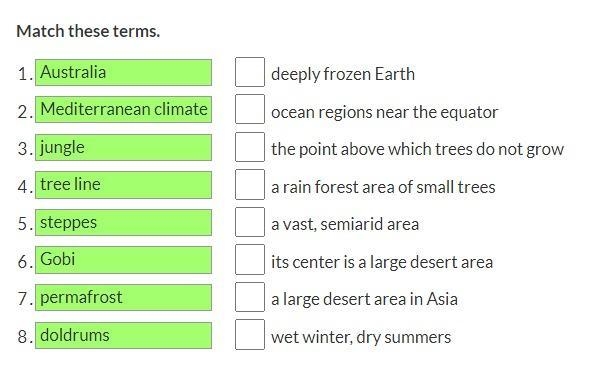
Task: Select the Australia term box
Action: pyautogui.click(x=123, y=73)
